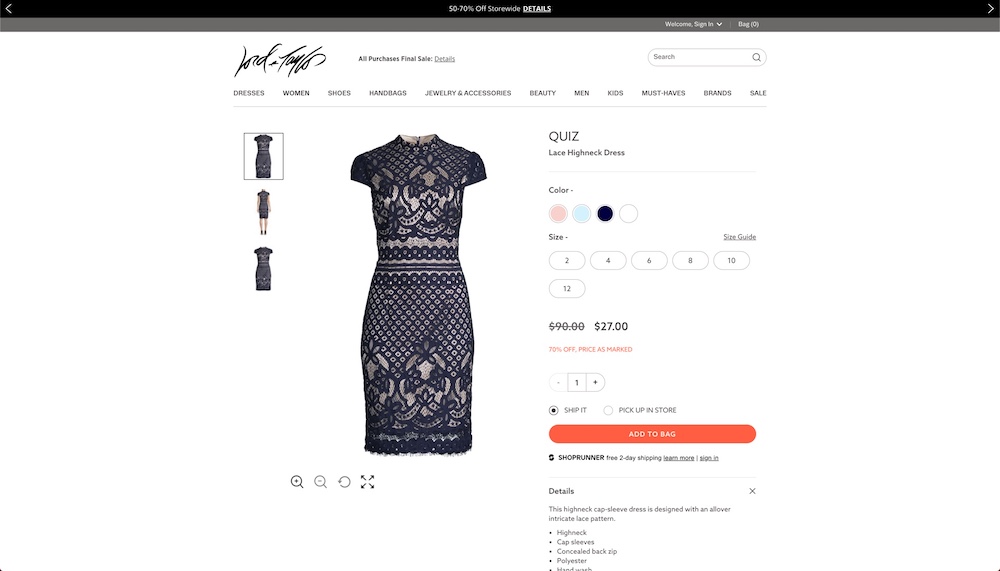1000x571 pixels.
Task: Open the Brands menu
Action: (717, 93)
